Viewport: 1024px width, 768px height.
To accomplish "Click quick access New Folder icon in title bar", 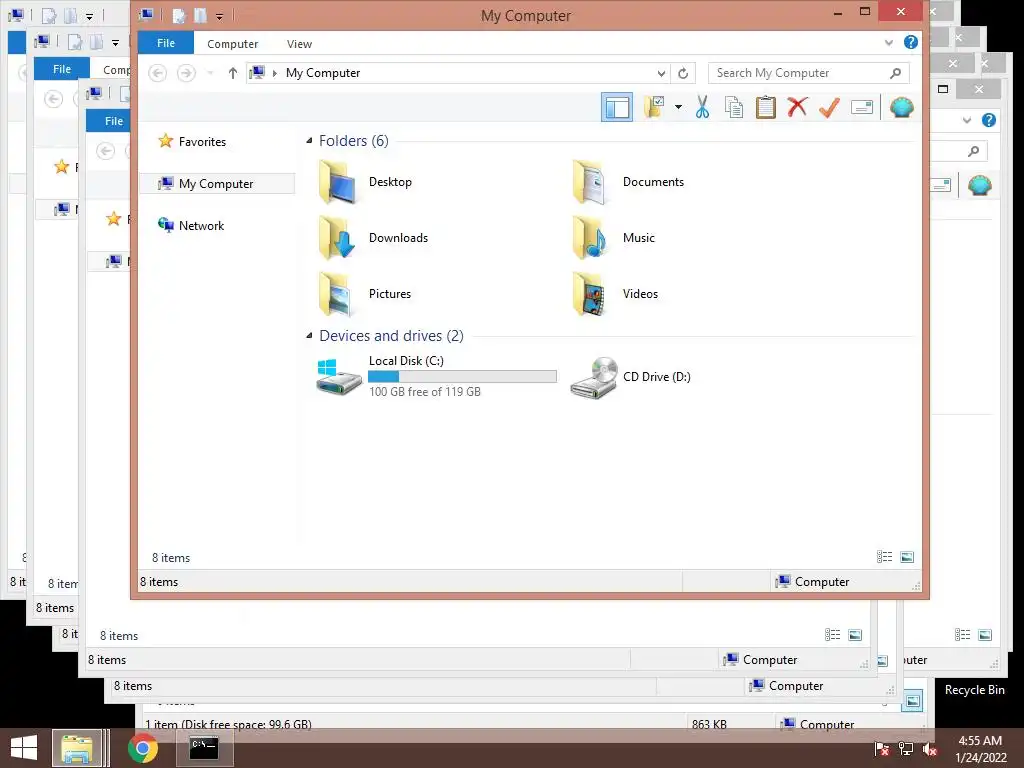I will pos(200,15).
